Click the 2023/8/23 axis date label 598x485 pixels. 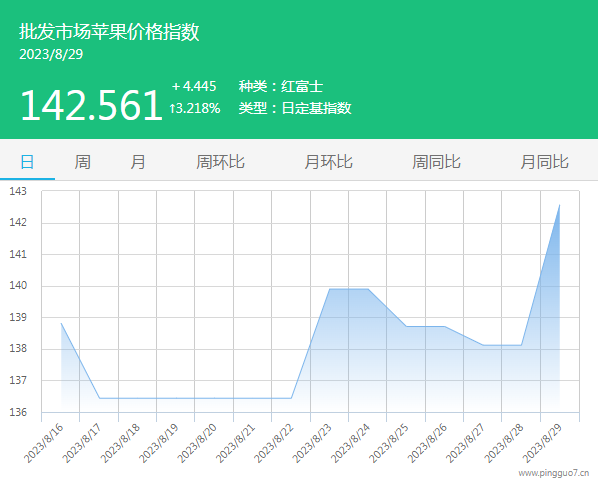point(313,443)
